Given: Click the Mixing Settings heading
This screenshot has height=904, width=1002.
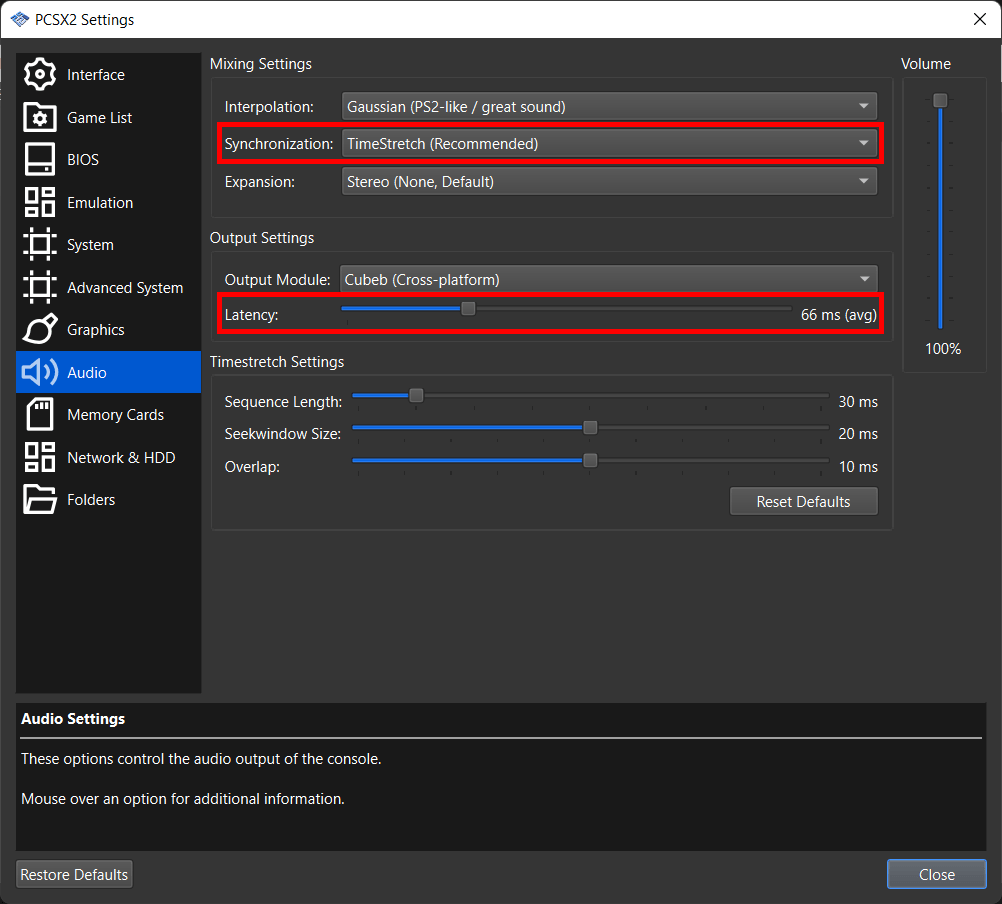Looking at the screenshot, I should pyautogui.click(x=261, y=64).
